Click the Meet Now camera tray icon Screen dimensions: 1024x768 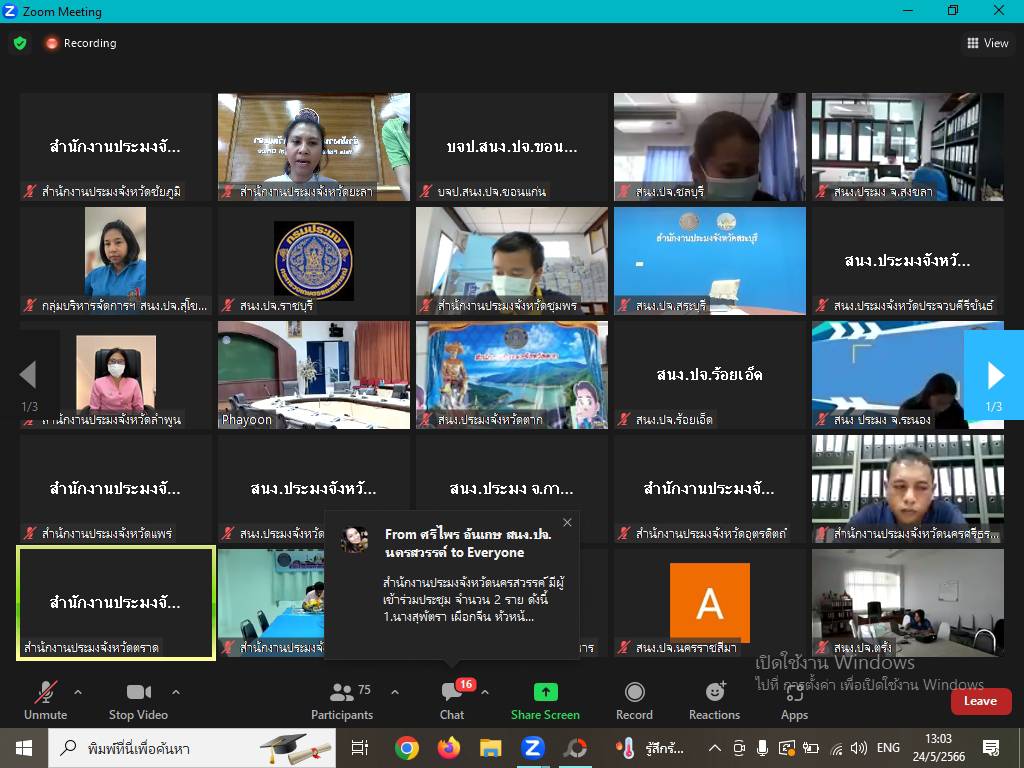pos(739,748)
